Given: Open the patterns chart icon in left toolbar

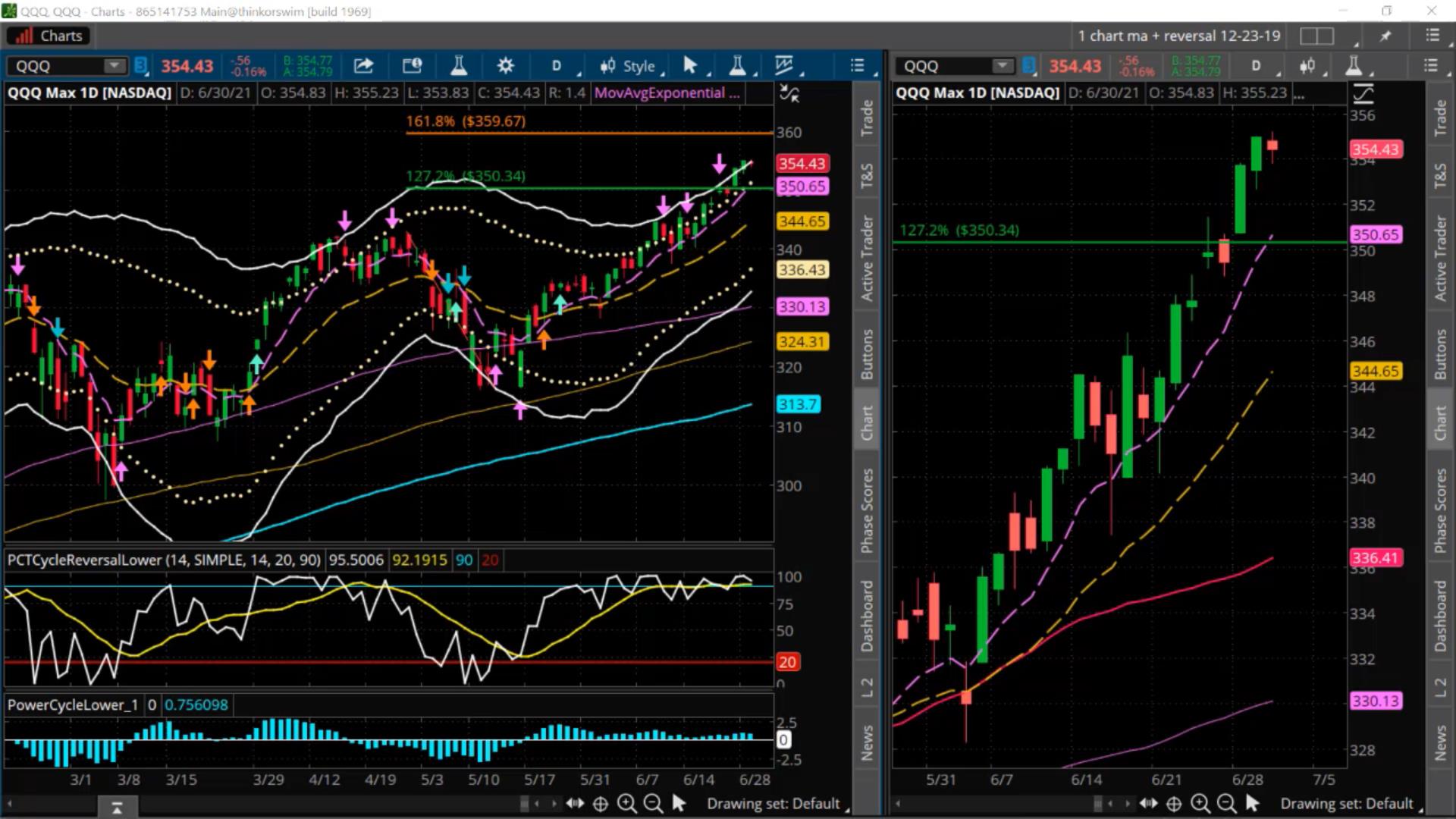Looking at the screenshot, I should pyautogui.click(x=785, y=66).
